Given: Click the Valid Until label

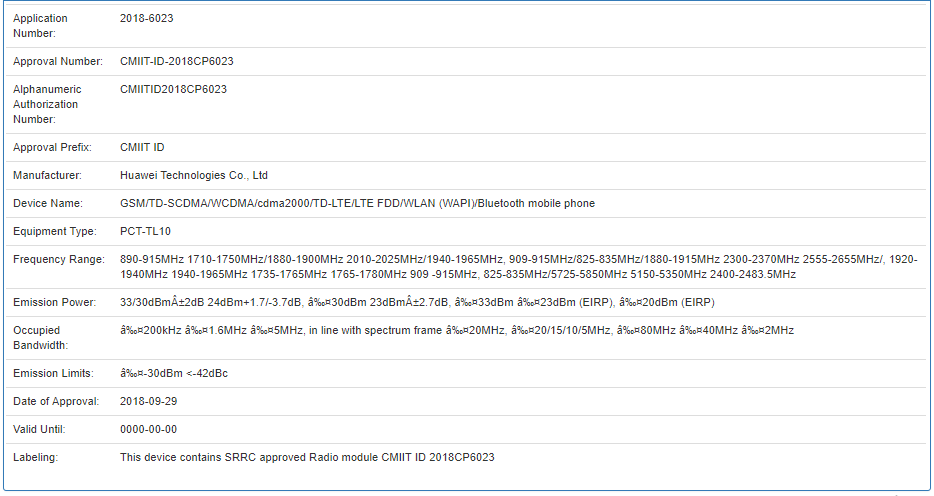Looking at the screenshot, I should 39,429.
